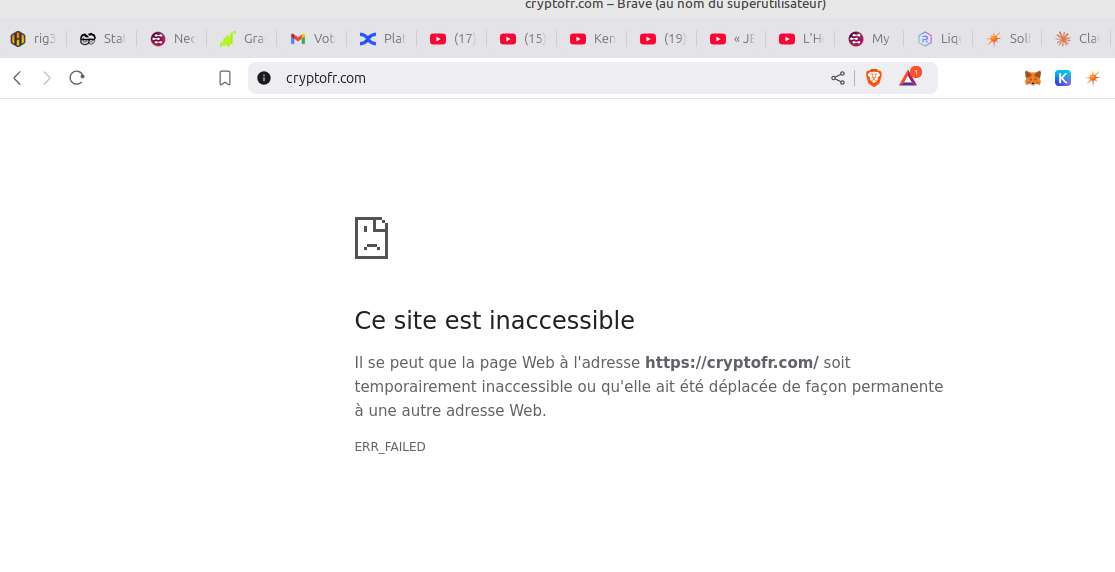This screenshot has height=572, width=1115.
Task: Switch to the Stat tab
Action: [102, 38]
